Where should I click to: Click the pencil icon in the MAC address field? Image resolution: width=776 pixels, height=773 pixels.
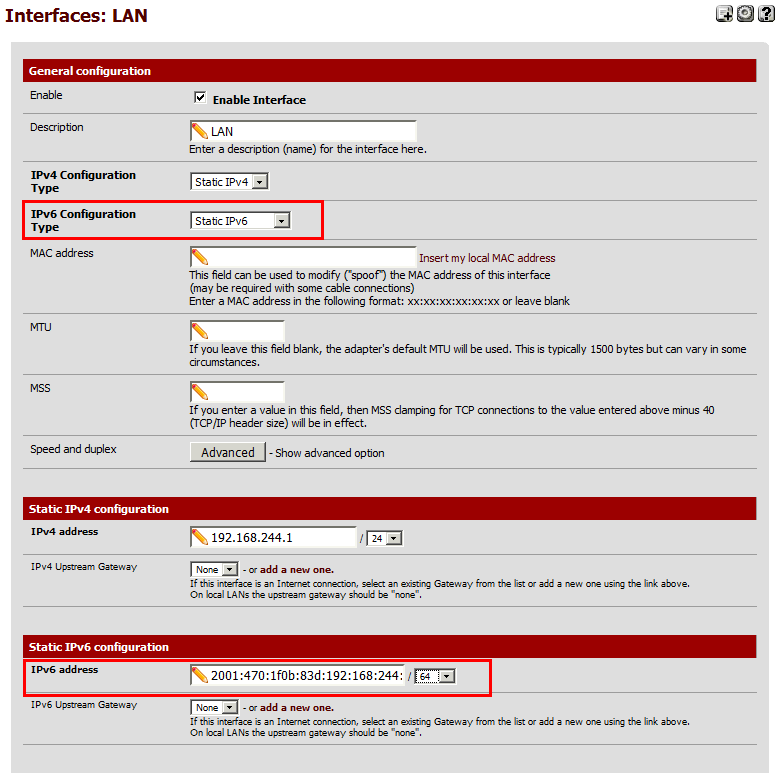point(199,257)
